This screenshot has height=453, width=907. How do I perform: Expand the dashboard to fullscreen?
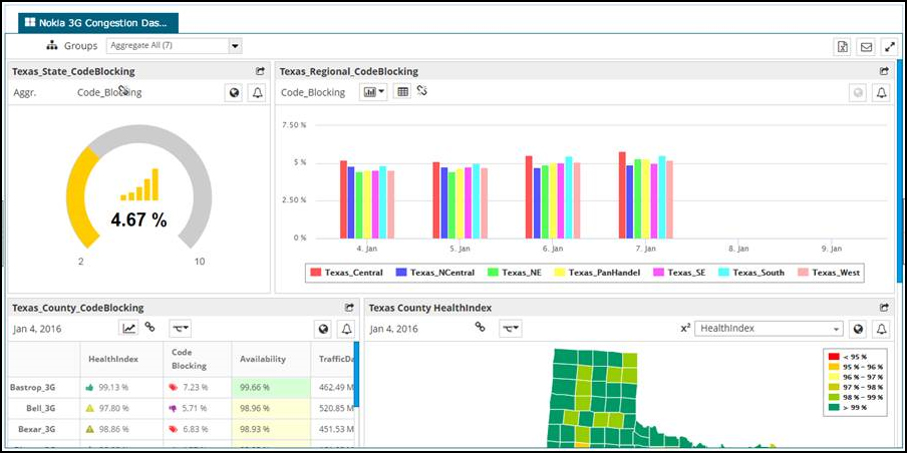[889, 47]
